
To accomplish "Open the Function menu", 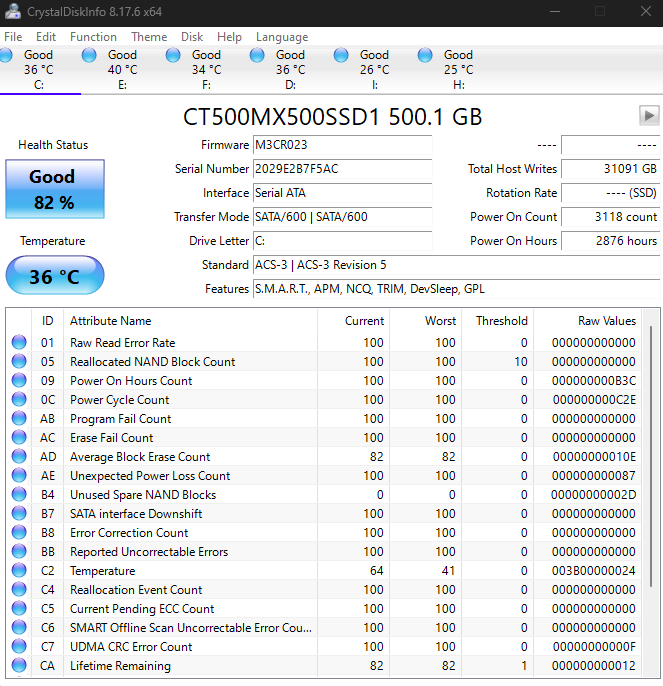I will coord(93,37).
